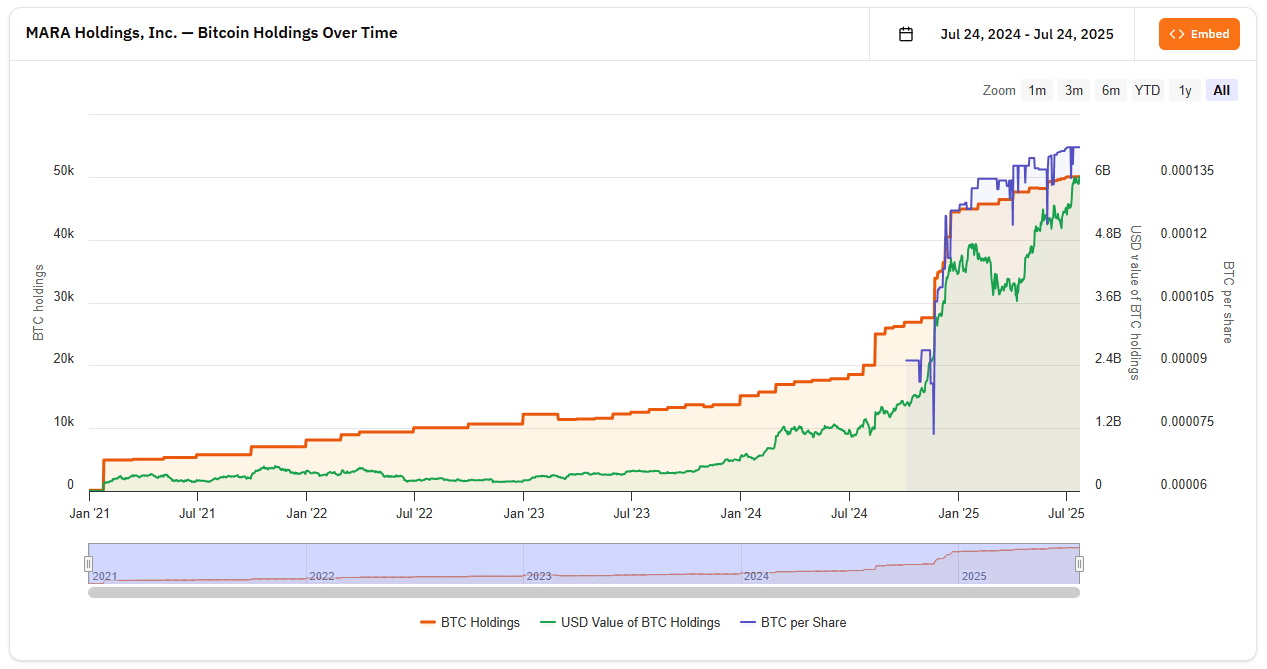This screenshot has width=1267, height=669.
Task: Click the Jan '21 x-axis label
Action: click(x=90, y=513)
